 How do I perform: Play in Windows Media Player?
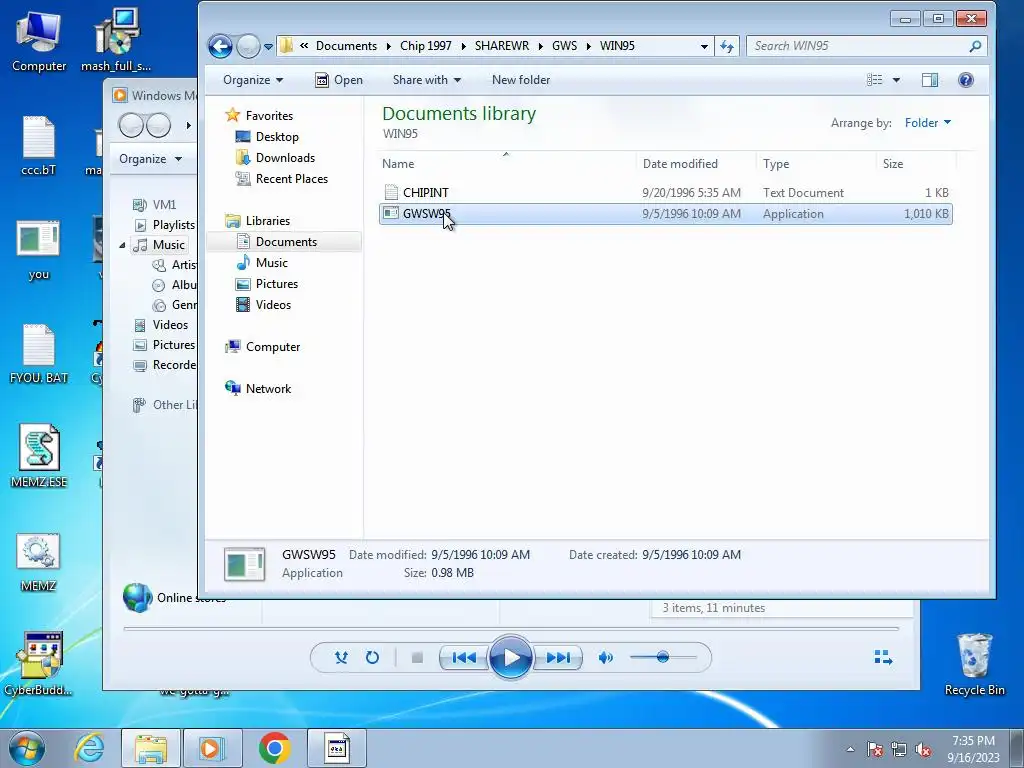coord(510,657)
